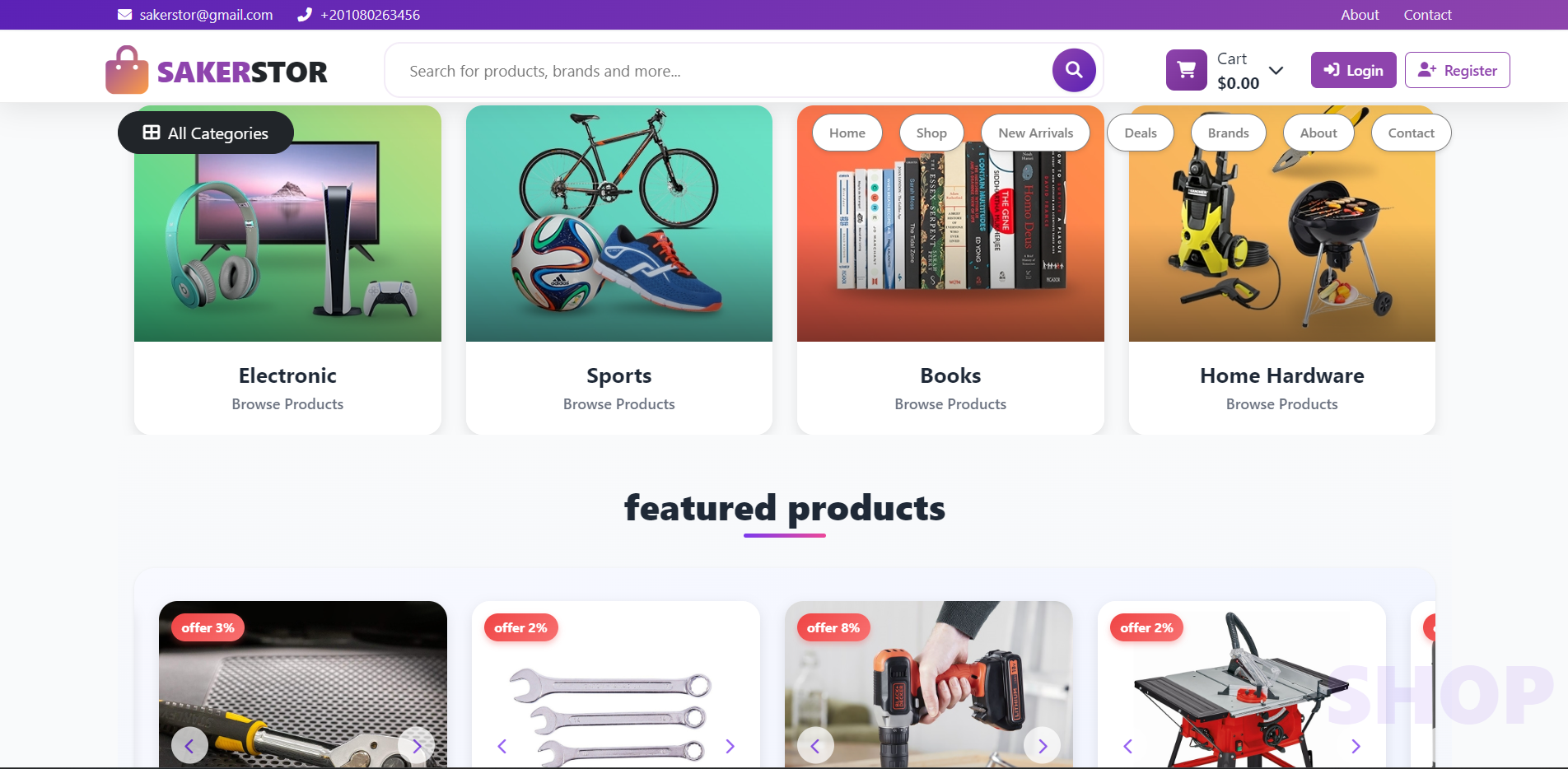1568x769 pixels.
Task: Go to the Deals nav pill
Action: point(1141,133)
